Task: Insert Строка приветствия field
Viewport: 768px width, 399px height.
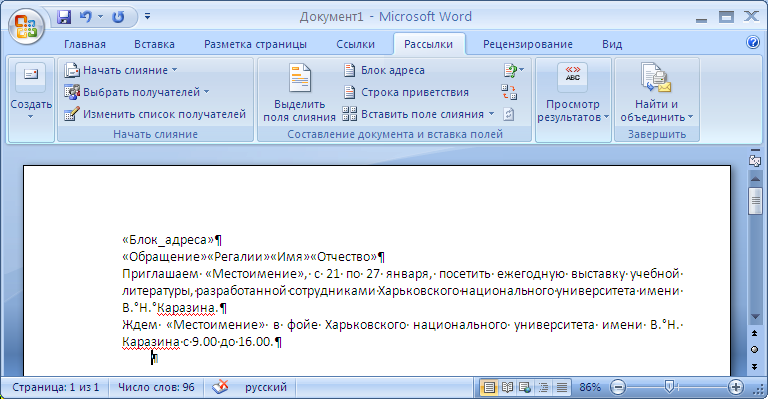Action: 406,92
